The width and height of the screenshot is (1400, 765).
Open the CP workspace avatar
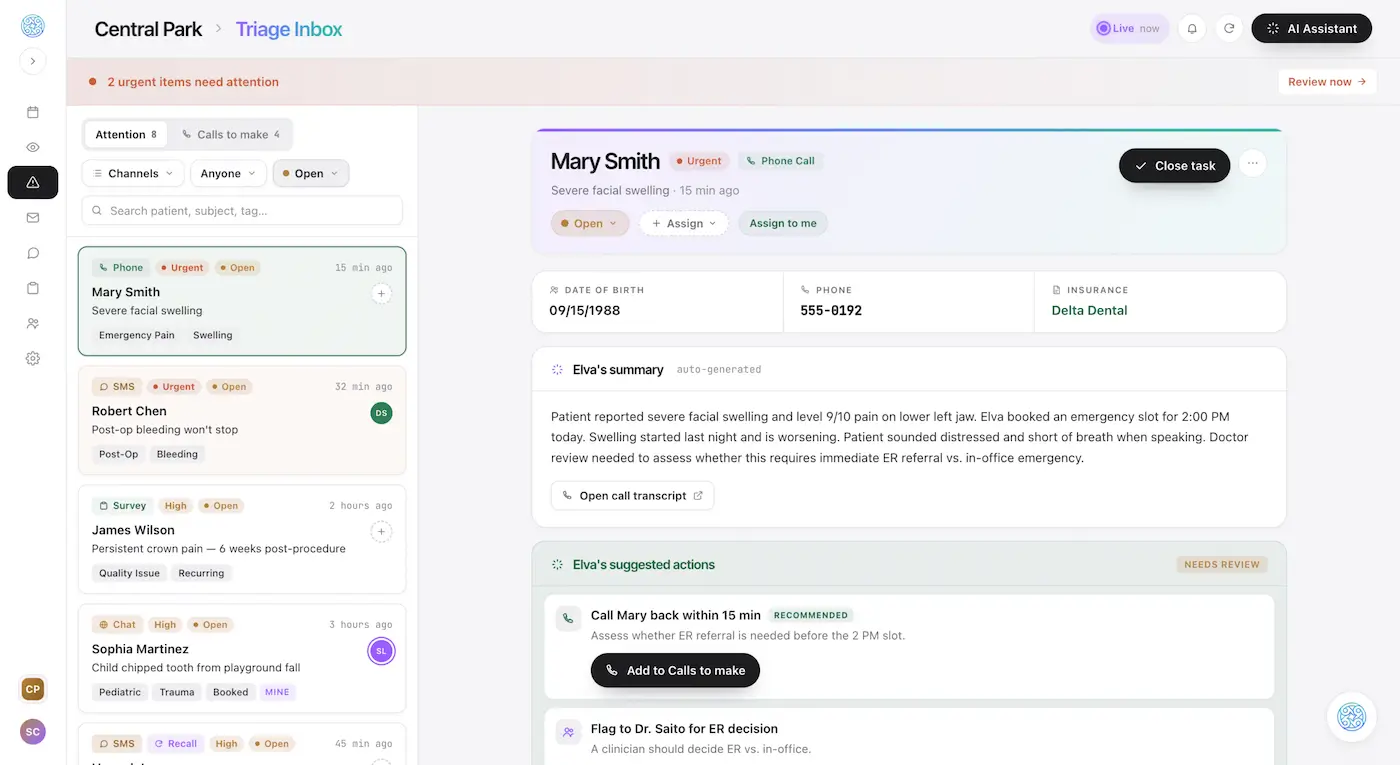point(33,689)
